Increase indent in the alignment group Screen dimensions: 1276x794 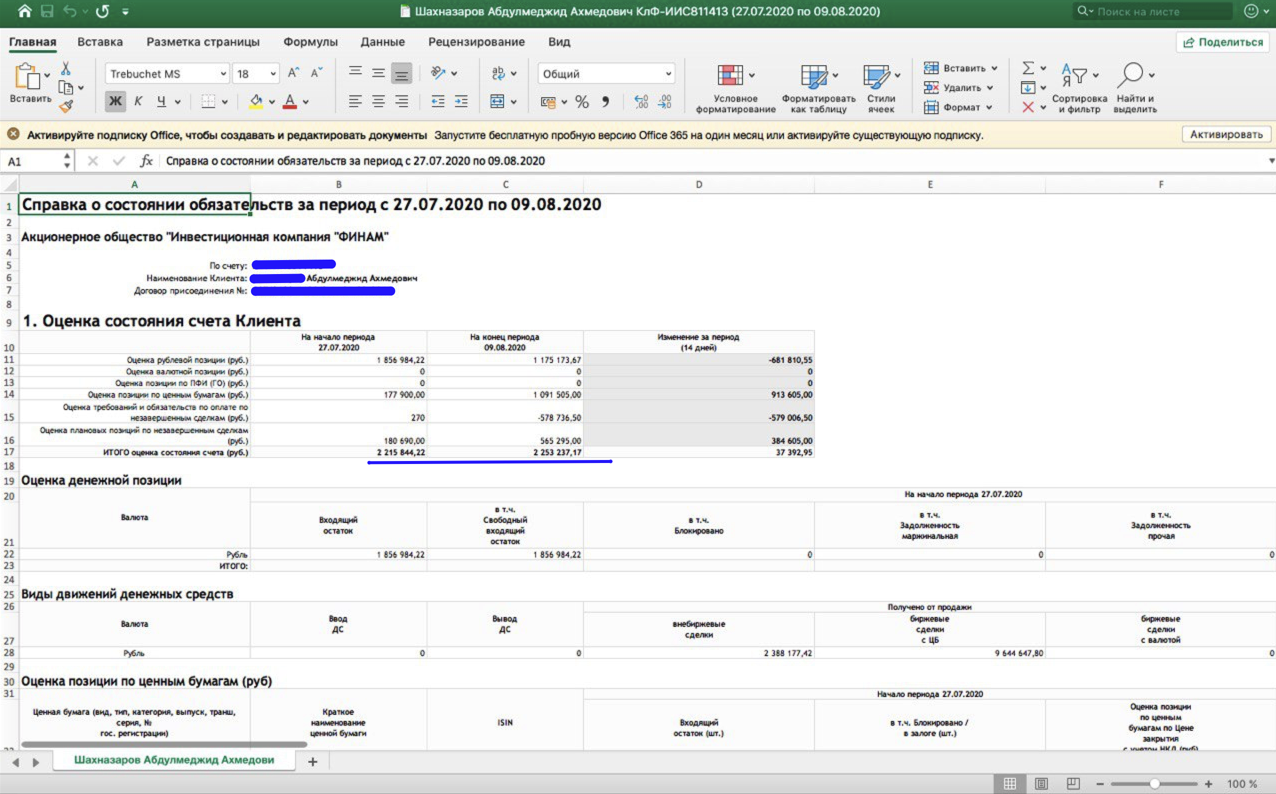460,101
